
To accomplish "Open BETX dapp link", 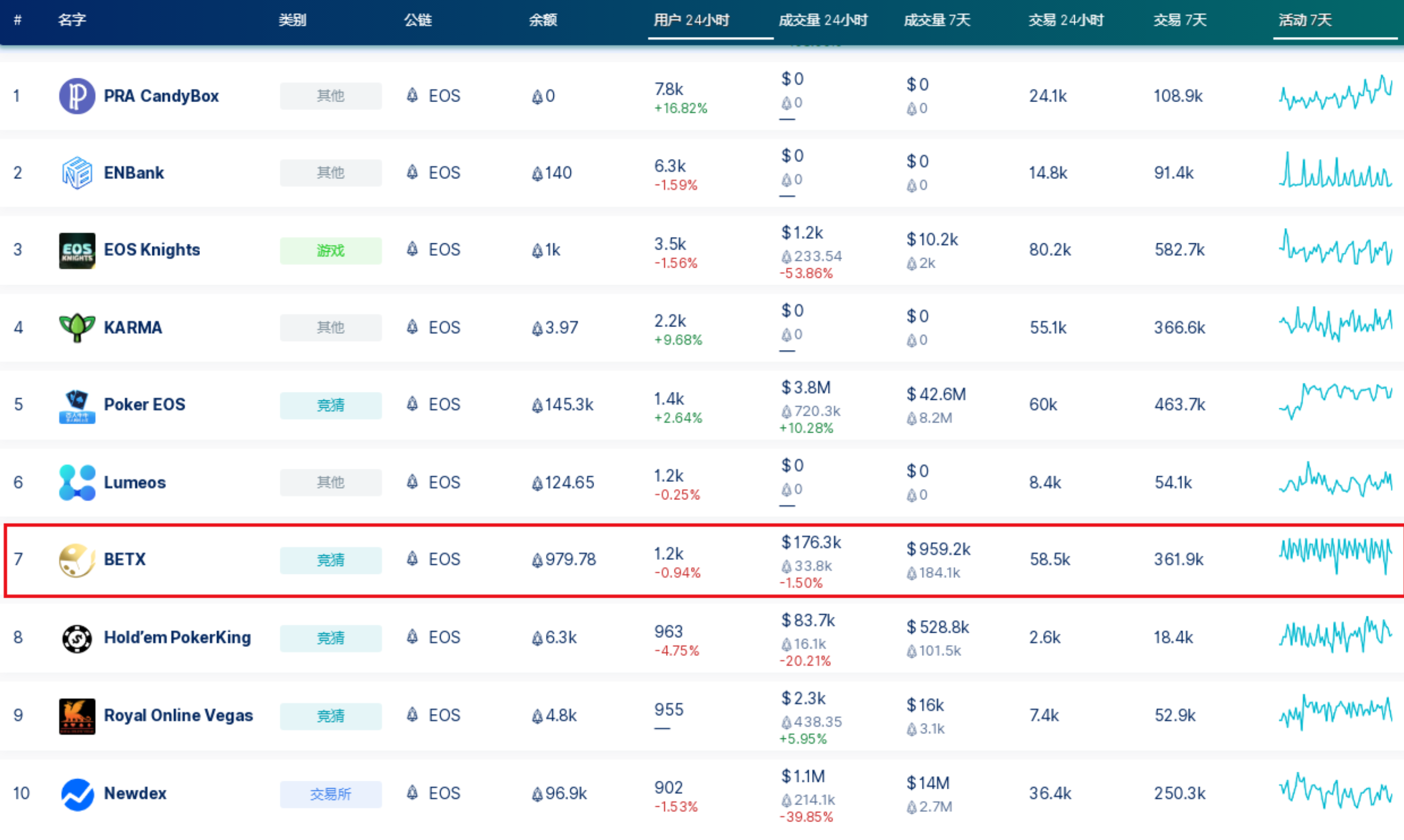I will tap(124, 559).
